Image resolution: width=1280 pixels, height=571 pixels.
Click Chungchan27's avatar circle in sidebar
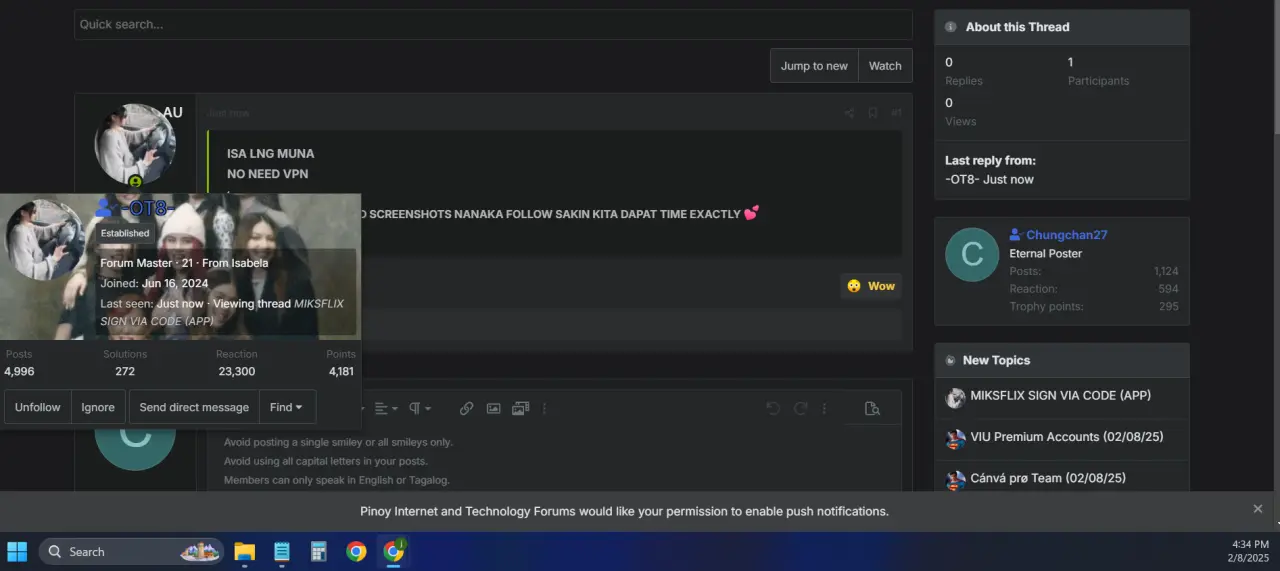[972, 254]
